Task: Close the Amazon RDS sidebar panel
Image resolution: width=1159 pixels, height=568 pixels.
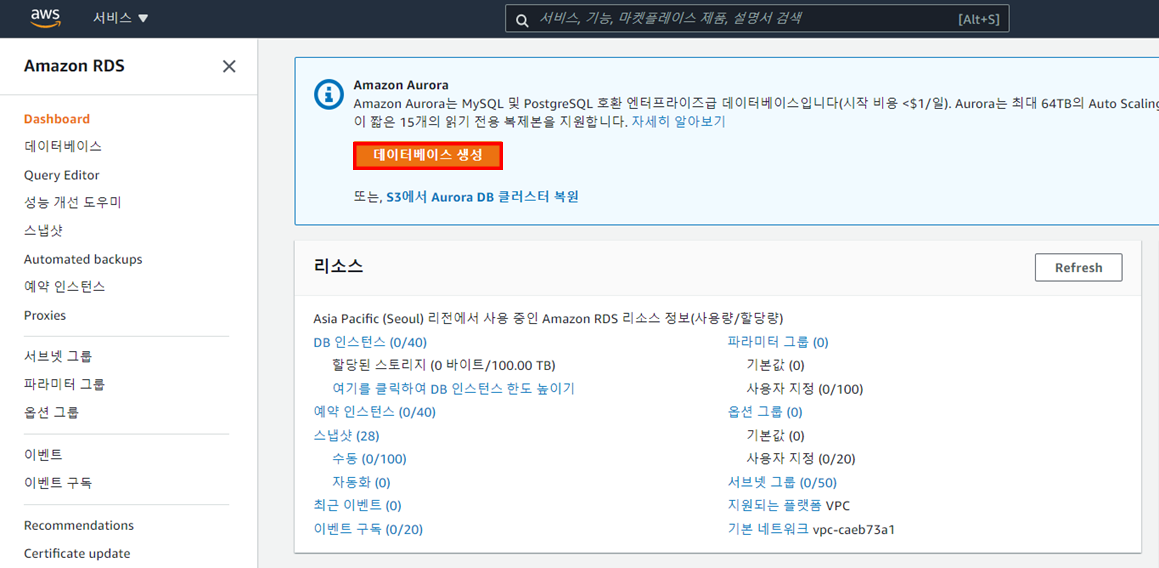Action: pyautogui.click(x=229, y=67)
